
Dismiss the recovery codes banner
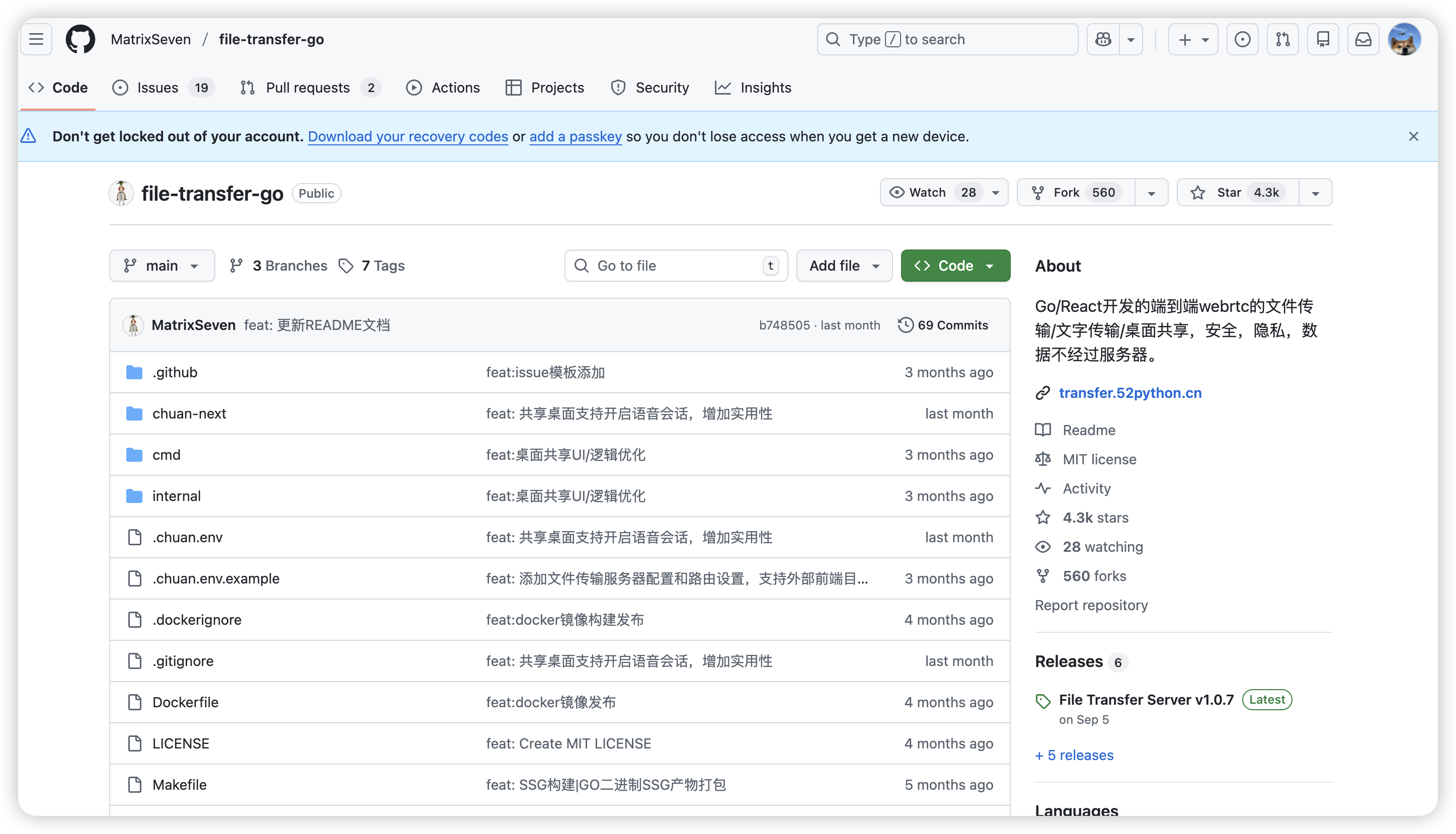1414,136
